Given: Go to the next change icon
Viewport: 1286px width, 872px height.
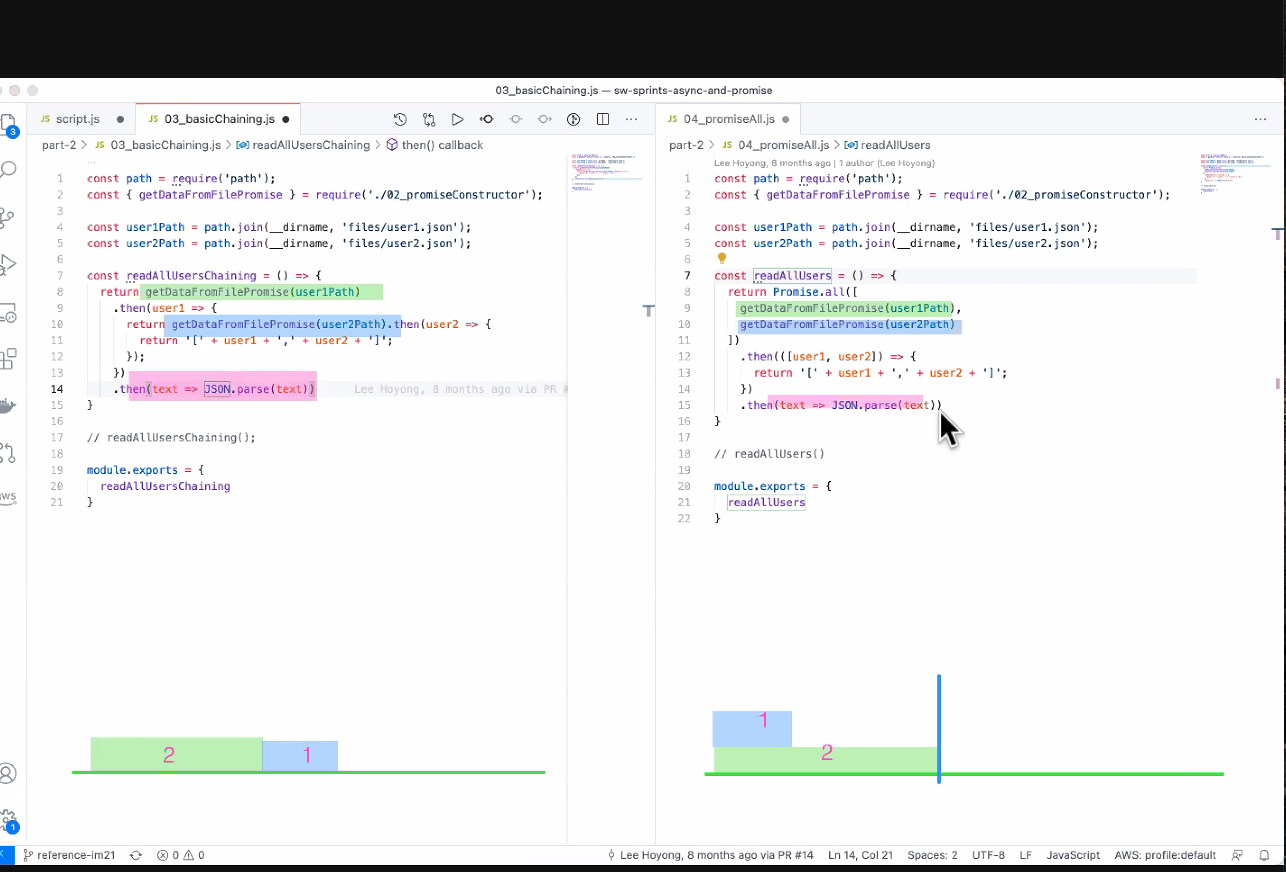Looking at the screenshot, I should pos(545,119).
